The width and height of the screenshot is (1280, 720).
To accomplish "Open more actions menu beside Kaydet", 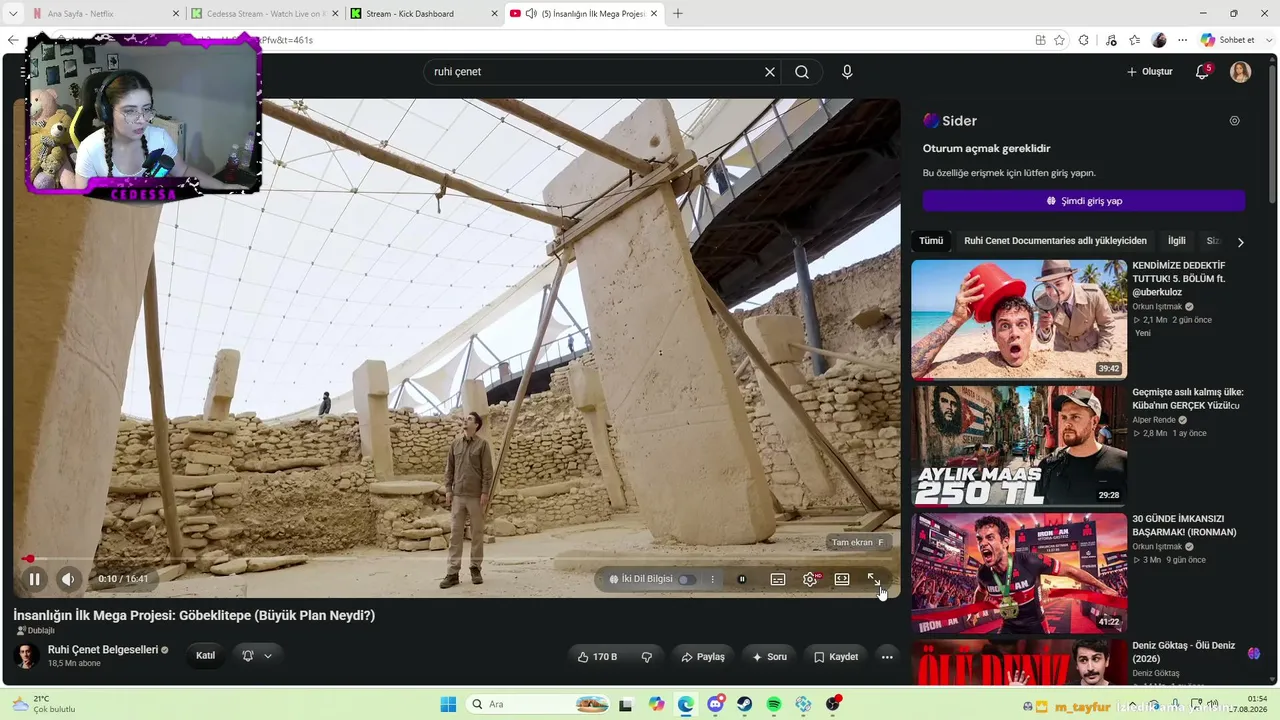I will pos(887,657).
